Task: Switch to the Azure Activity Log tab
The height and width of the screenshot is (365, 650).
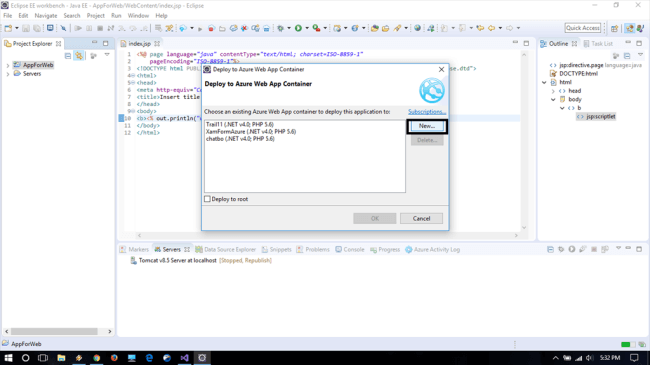Action: pyautogui.click(x=433, y=249)
